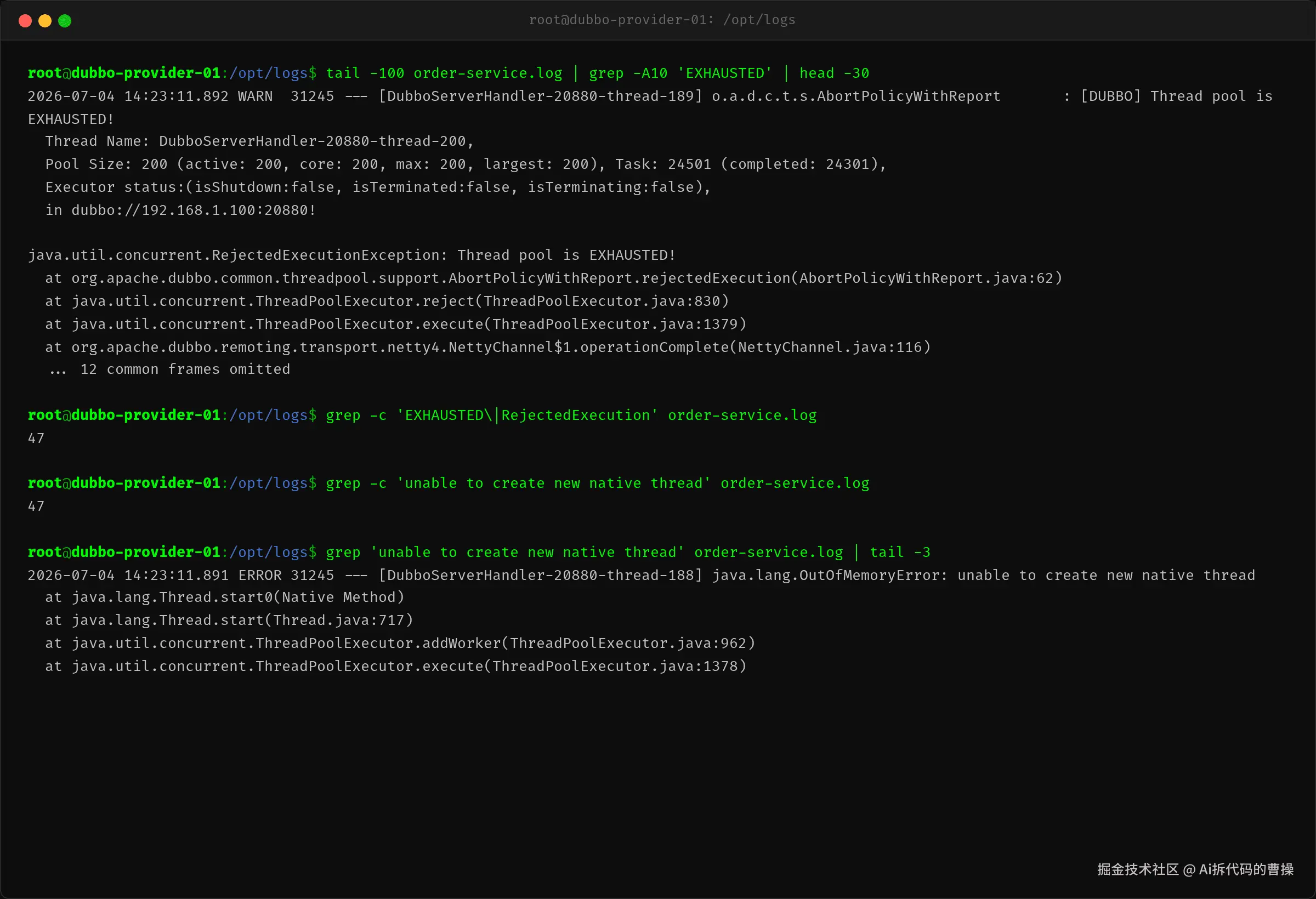Click the NettyChannel$1.operationComplete stack frame

(x=487, y=347)
